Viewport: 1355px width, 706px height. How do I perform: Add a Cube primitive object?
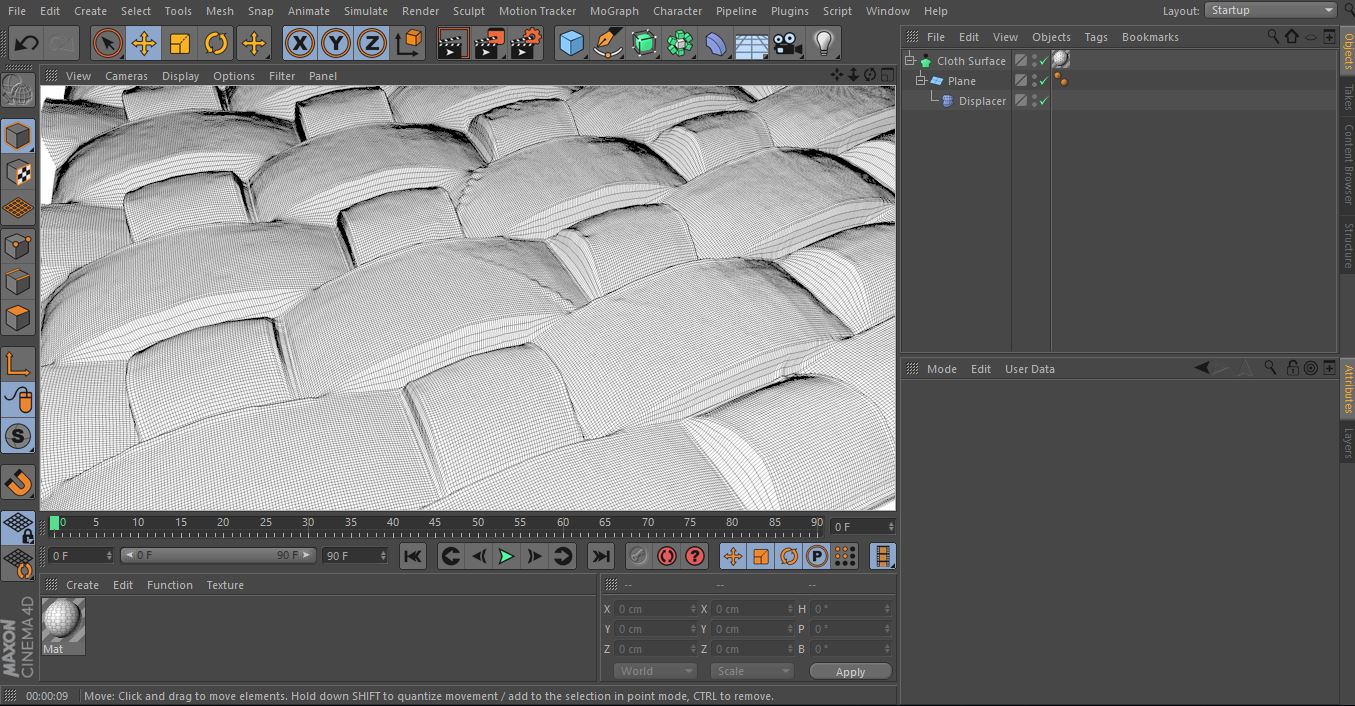[x=571, y=44]
